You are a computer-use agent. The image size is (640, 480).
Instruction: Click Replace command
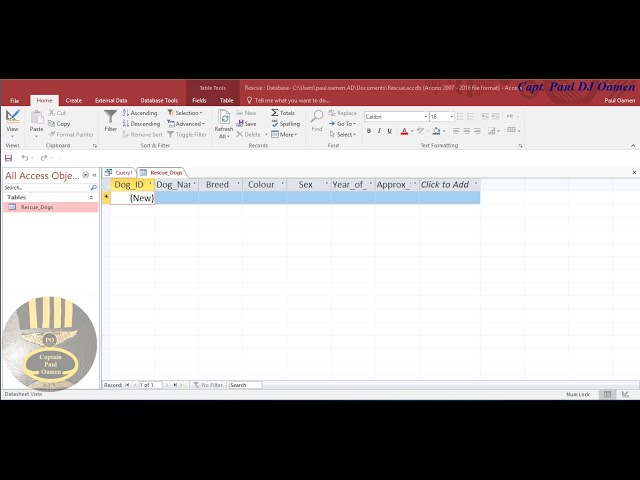pos(342,113)
